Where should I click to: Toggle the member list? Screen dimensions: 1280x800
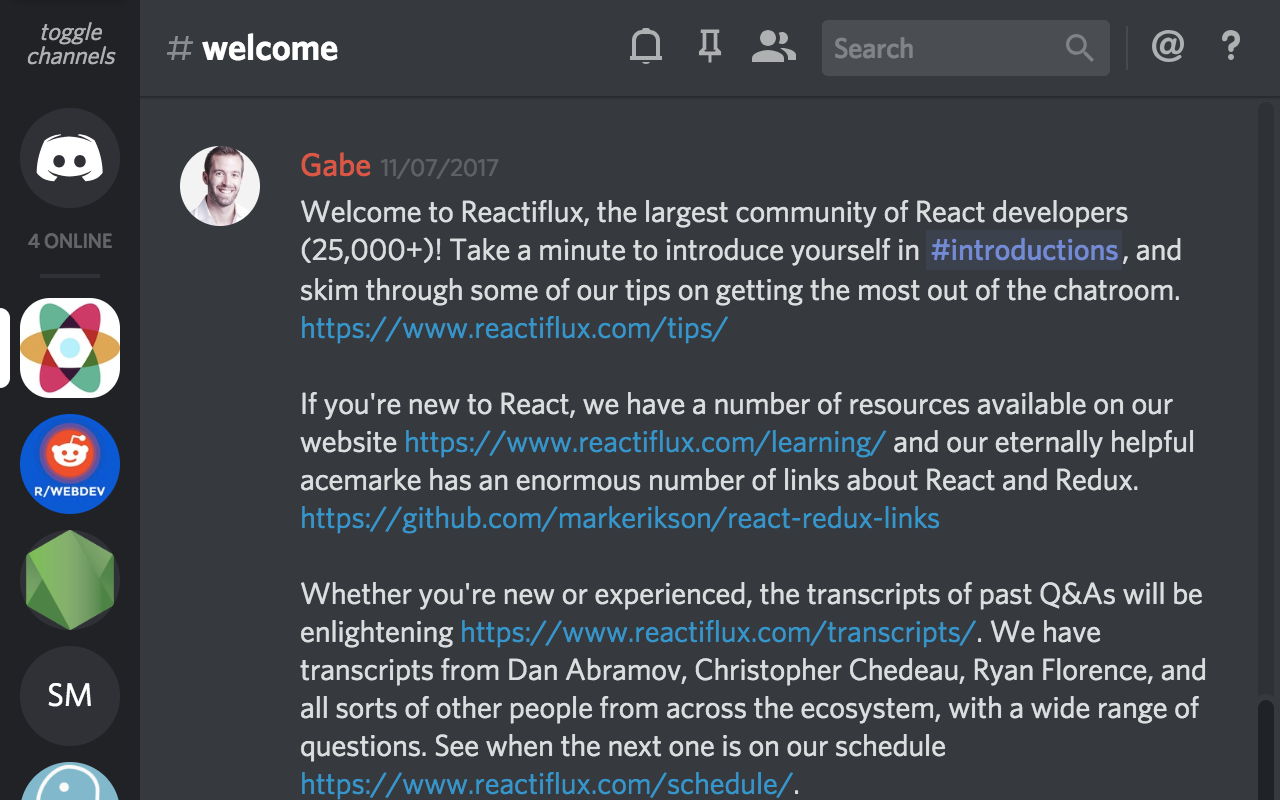pyautogui.click(x=773, y=47)
